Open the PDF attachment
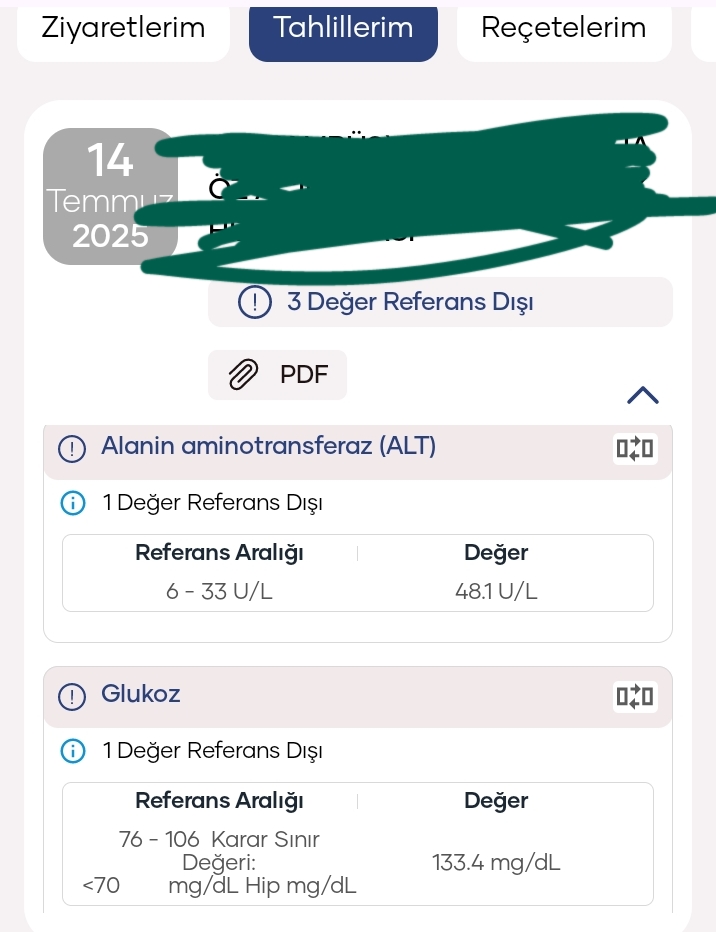Image resolution: width=716 pixels, height=932 pixels. (x=277, y=374)
